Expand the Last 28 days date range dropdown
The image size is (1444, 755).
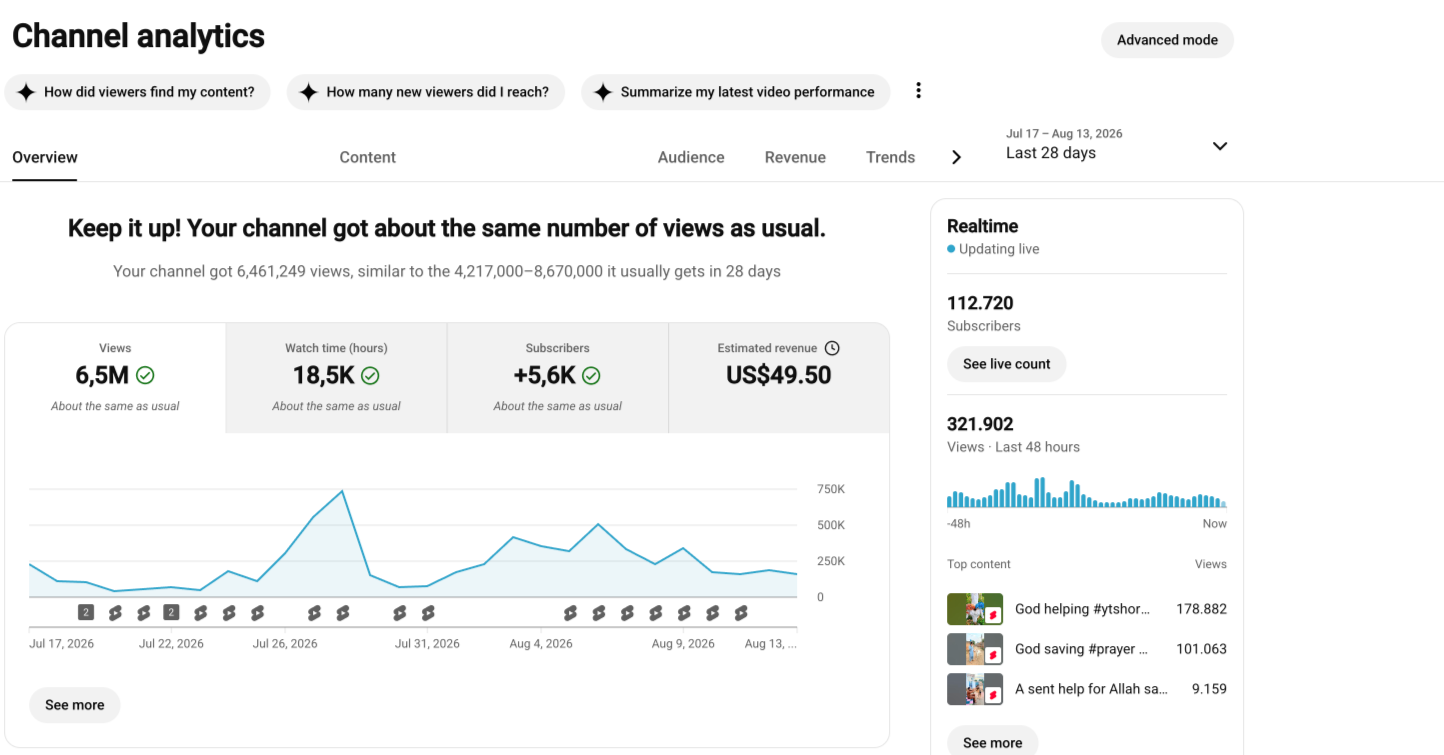click(1118, 145)
